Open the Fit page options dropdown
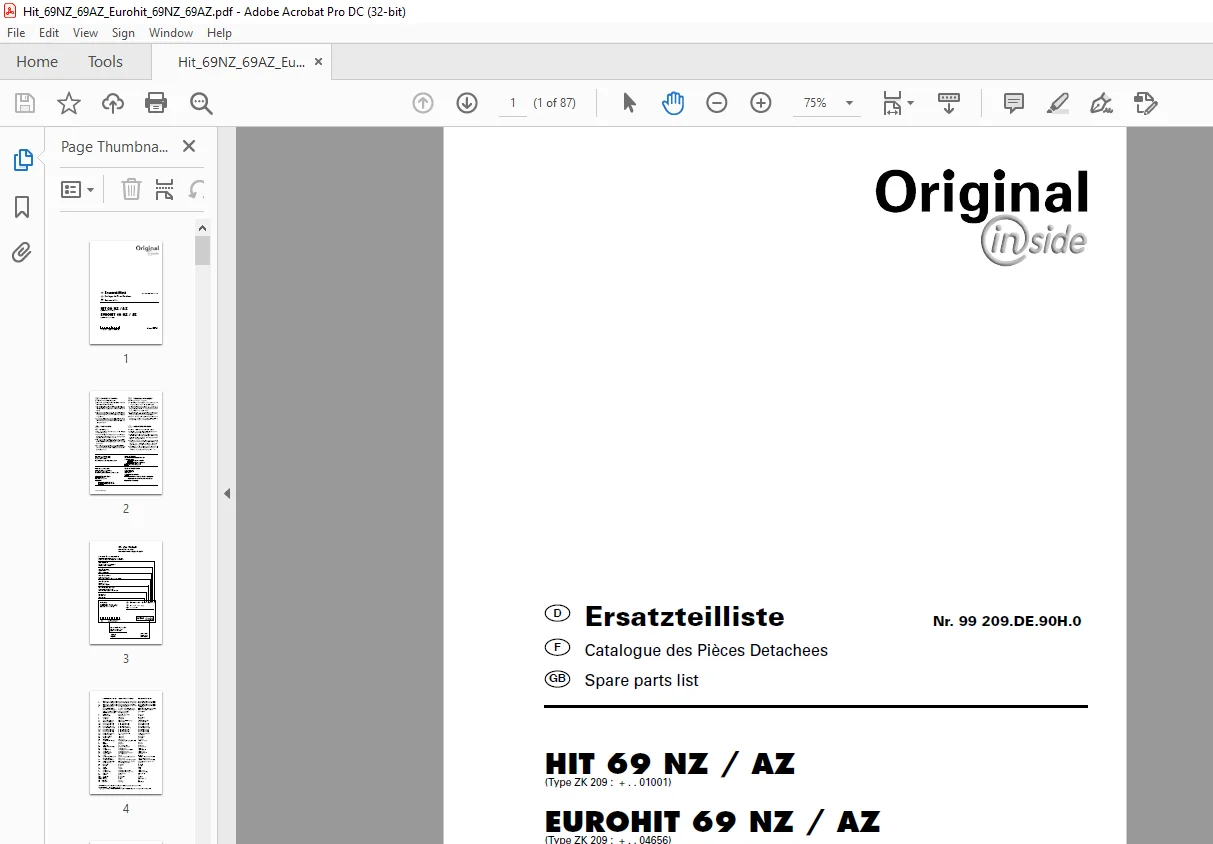1213x844 pixels. [x=898, y=103]
